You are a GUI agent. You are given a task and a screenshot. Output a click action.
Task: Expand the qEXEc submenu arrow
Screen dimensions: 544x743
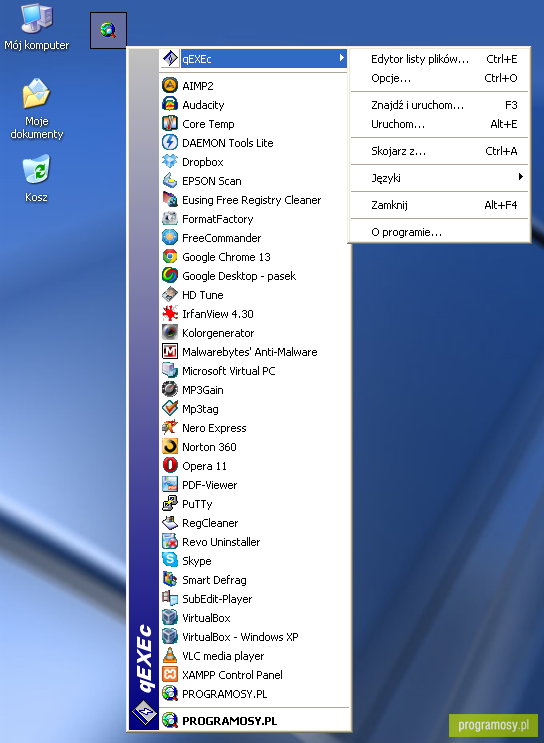[x=342, y=58]
